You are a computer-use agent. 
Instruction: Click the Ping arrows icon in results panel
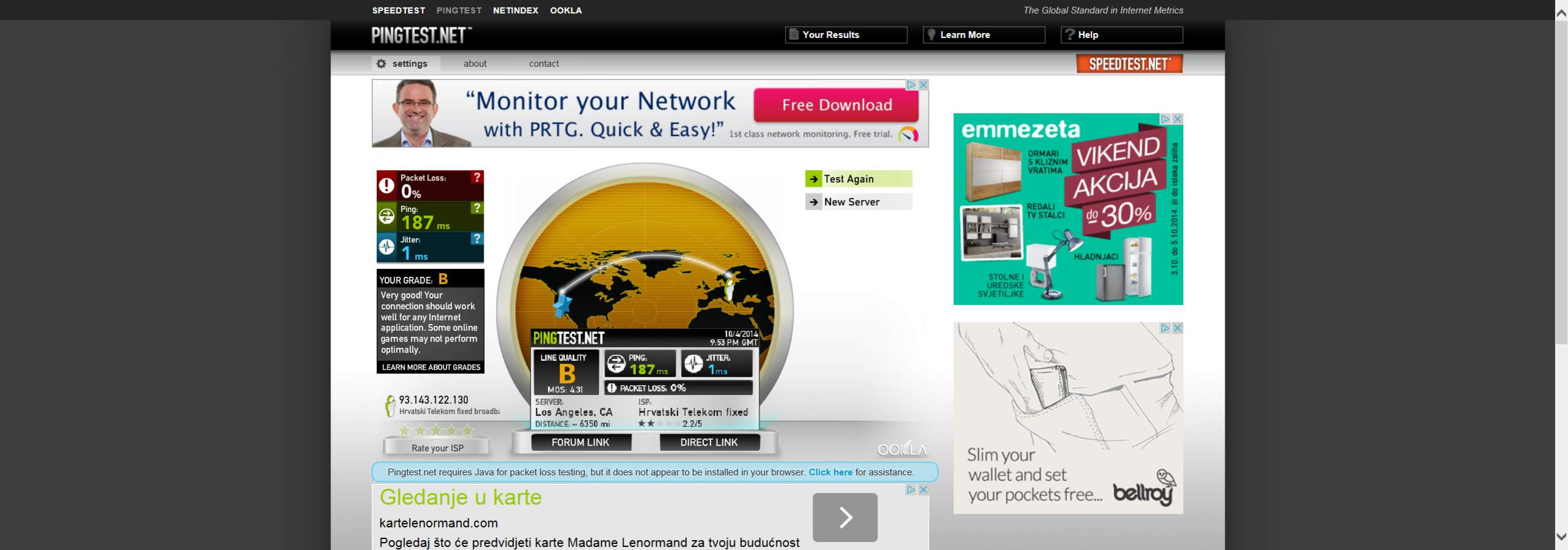click(x=387, y=216)
